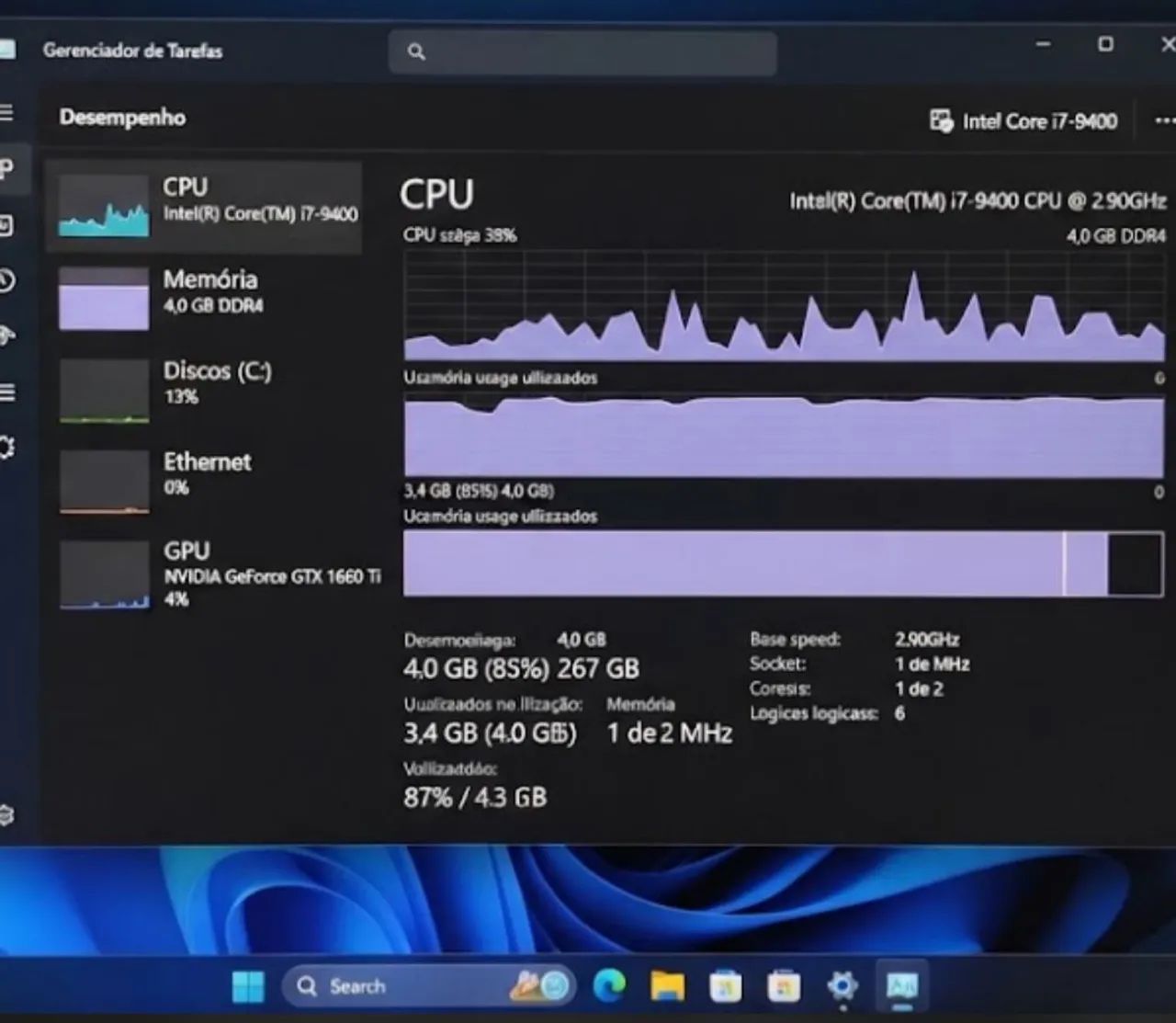Click the '4,0 GB (85%) 267 GB' value

coord(521,668)
